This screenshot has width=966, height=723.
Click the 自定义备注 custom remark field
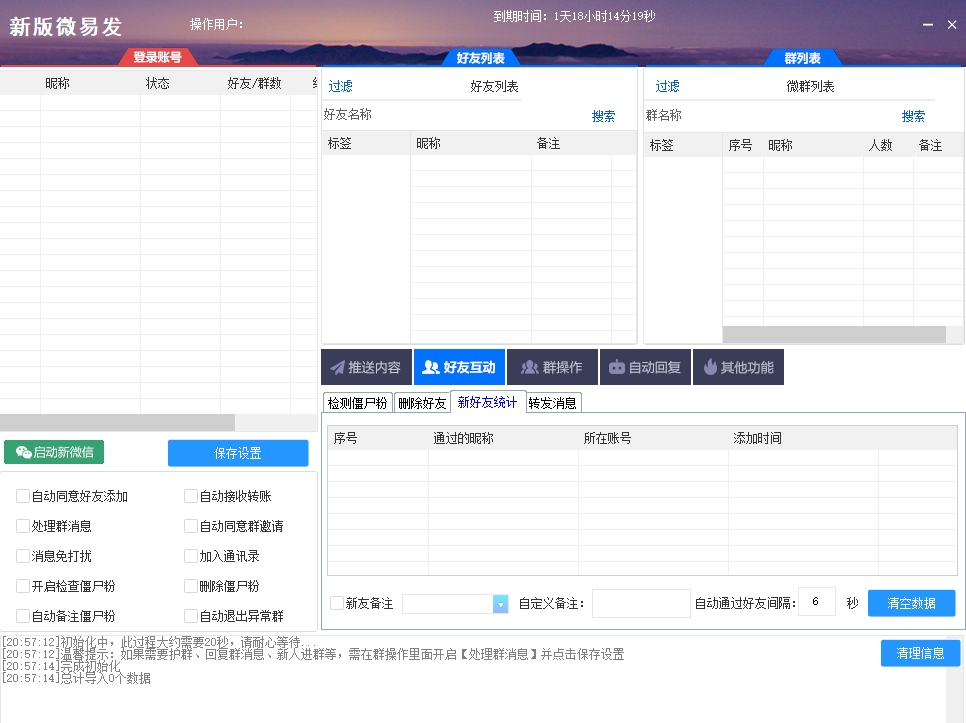click(641, 603)
